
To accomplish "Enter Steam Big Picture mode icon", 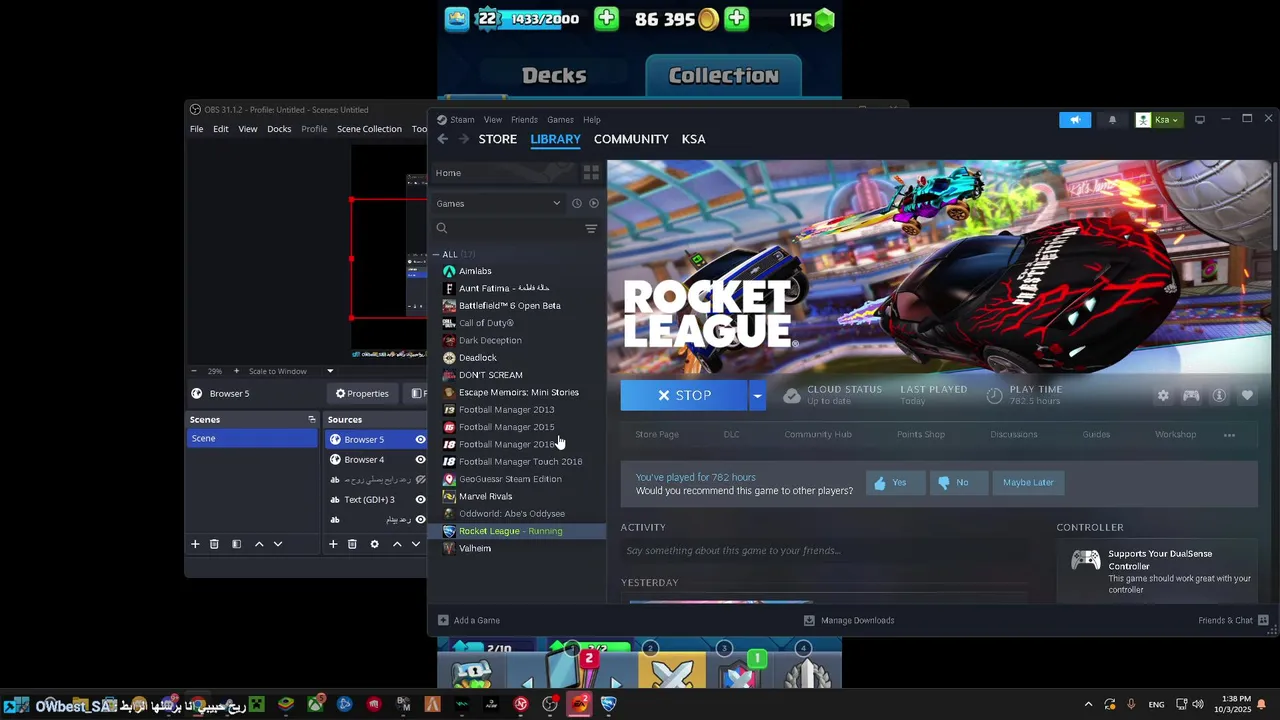I will [x=1200, y=120].
